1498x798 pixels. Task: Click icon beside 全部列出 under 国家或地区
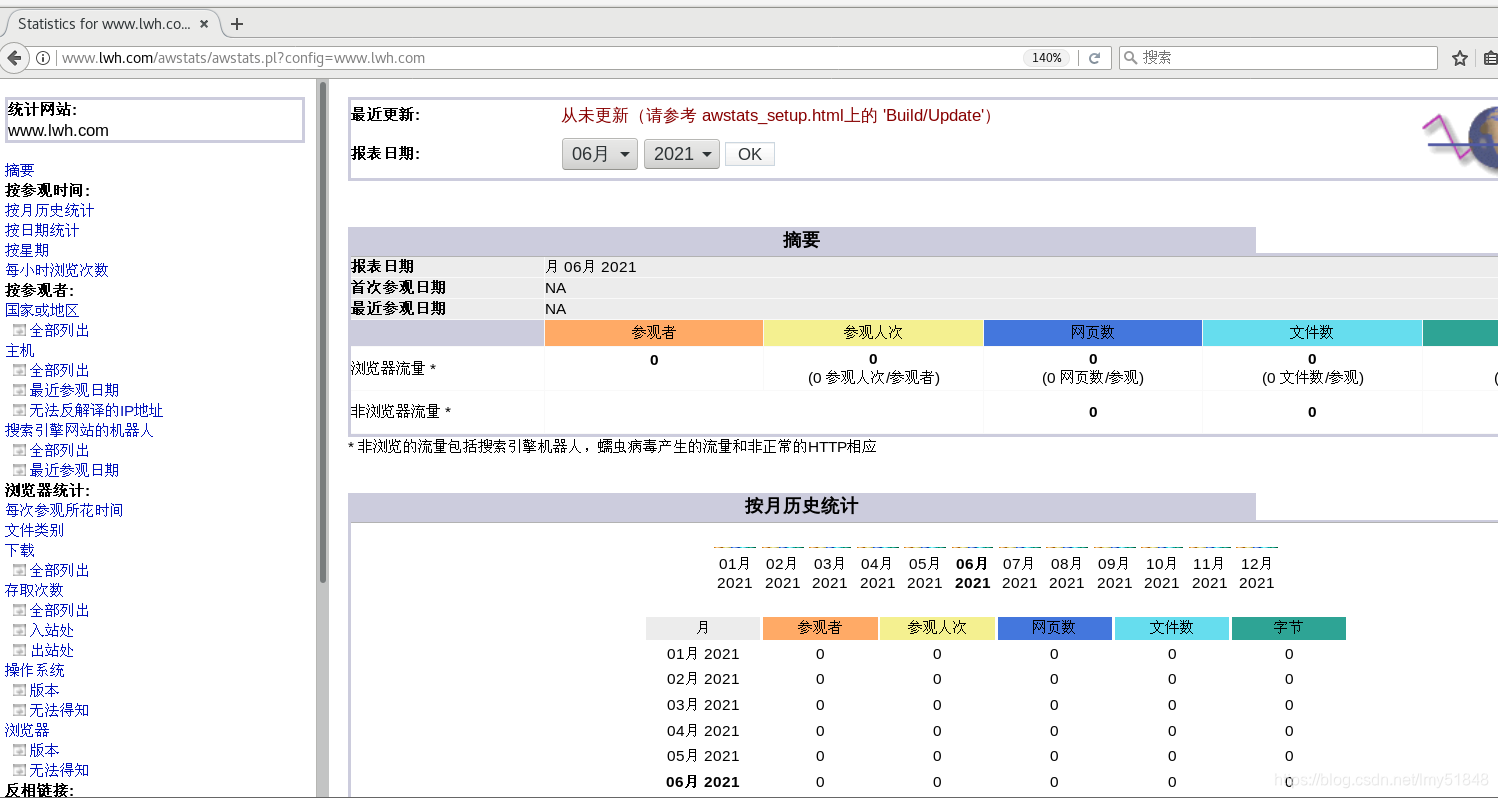coord(19,330)
